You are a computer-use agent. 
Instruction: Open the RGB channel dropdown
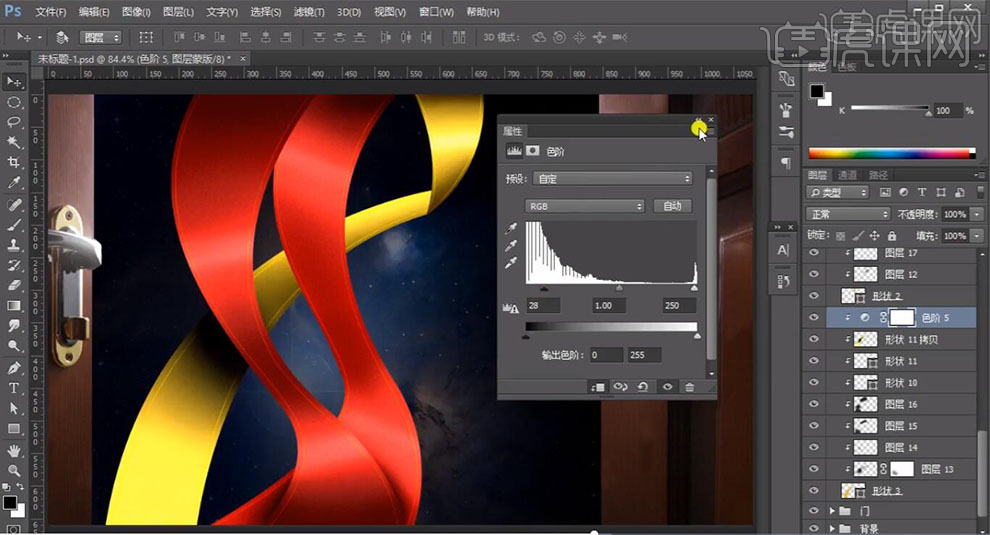[585, 206]
